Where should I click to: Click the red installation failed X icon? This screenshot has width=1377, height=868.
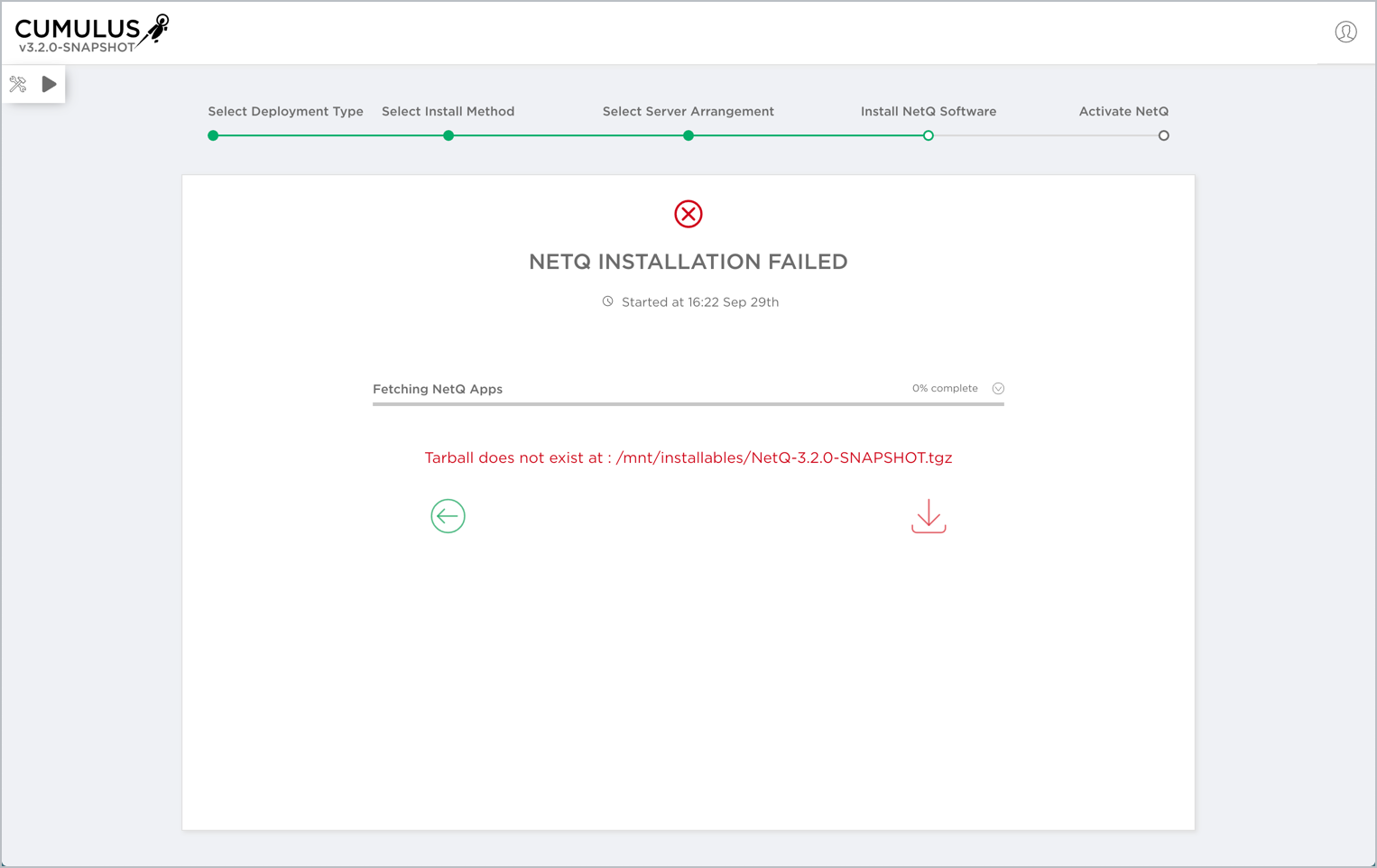[x=688, y=214]
